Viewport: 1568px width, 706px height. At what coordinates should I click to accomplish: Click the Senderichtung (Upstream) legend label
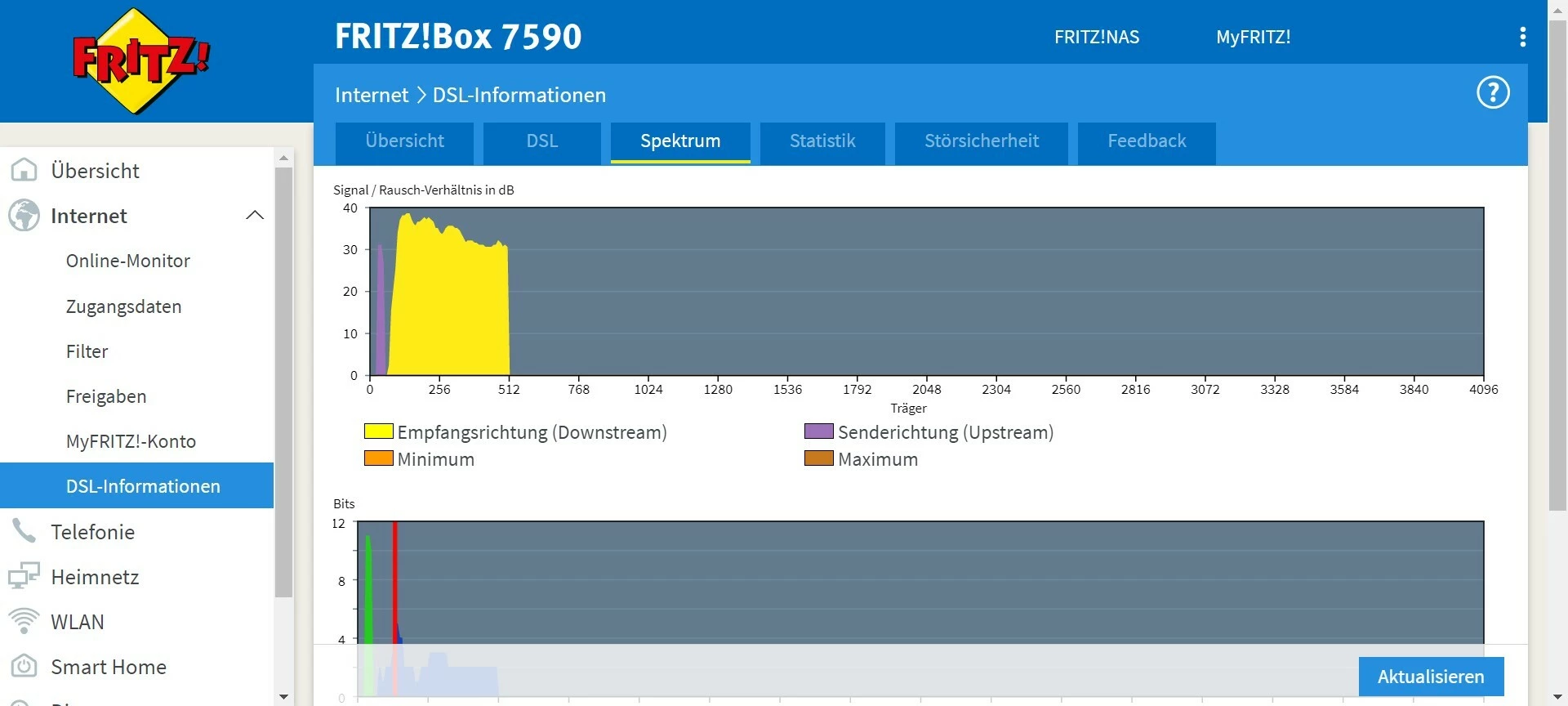(946, 432)
